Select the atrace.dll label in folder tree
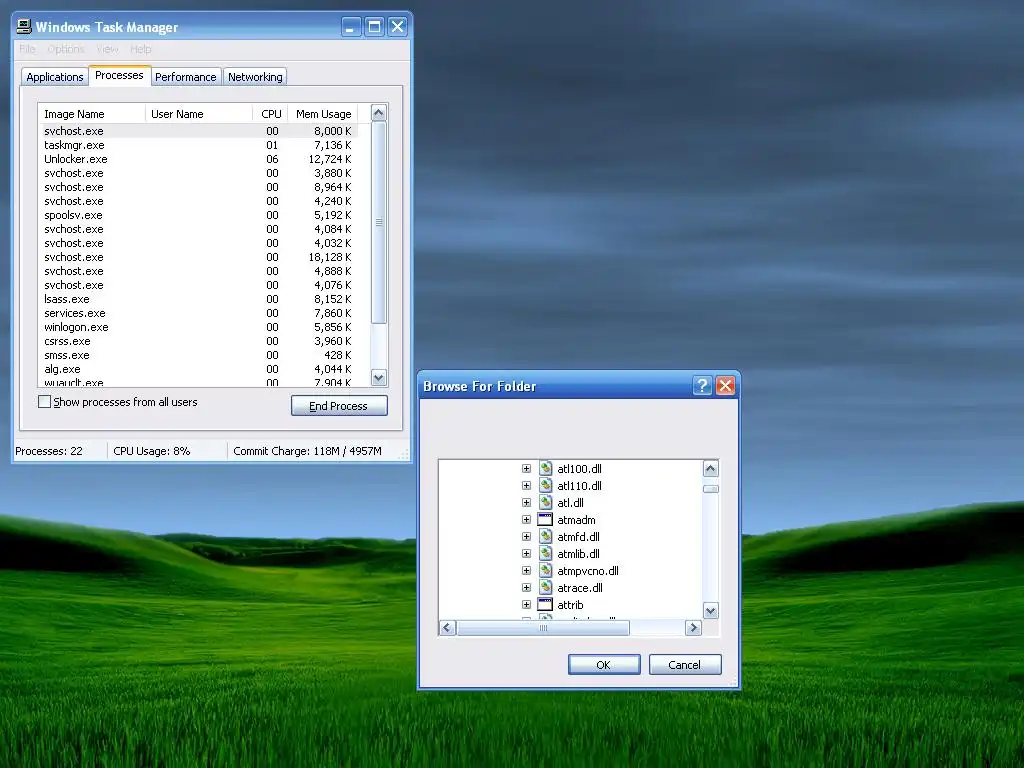This screenshot has width=1024, height=768. tap(580, 588)
